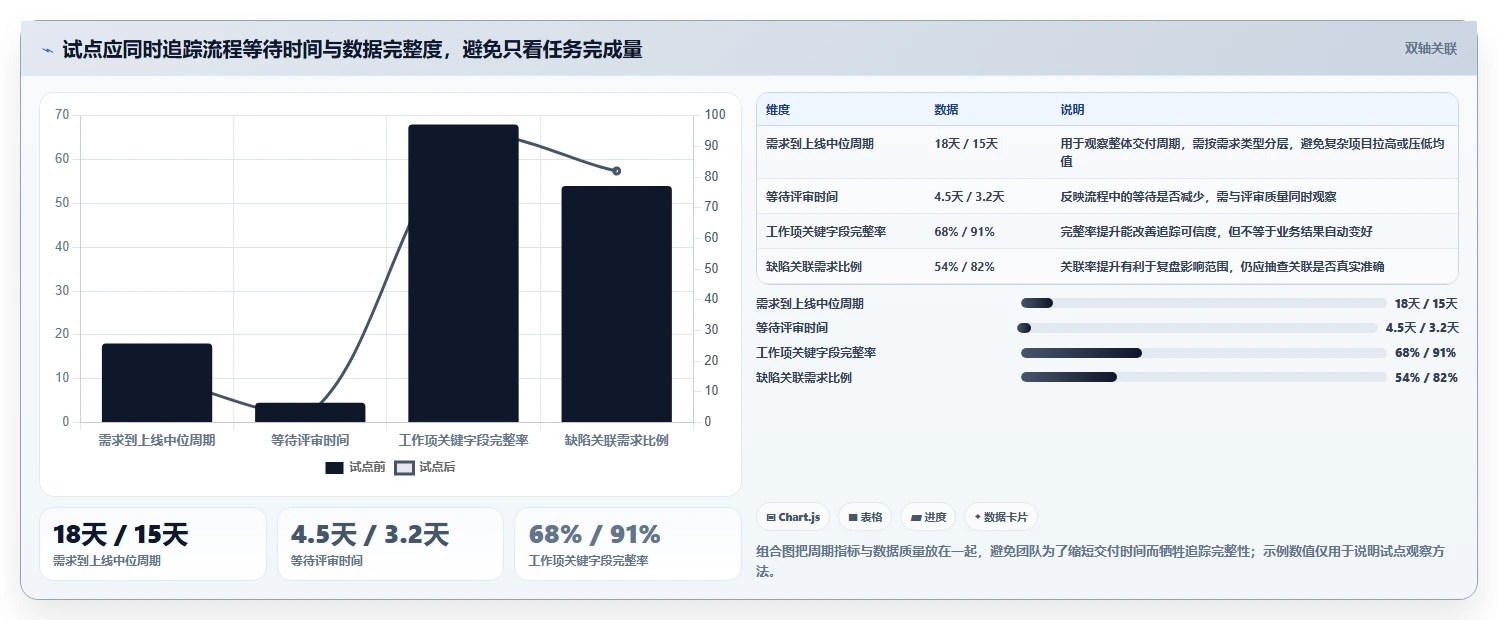
Task: Click the 70 tick on left axis
Action: pos(62,115)
